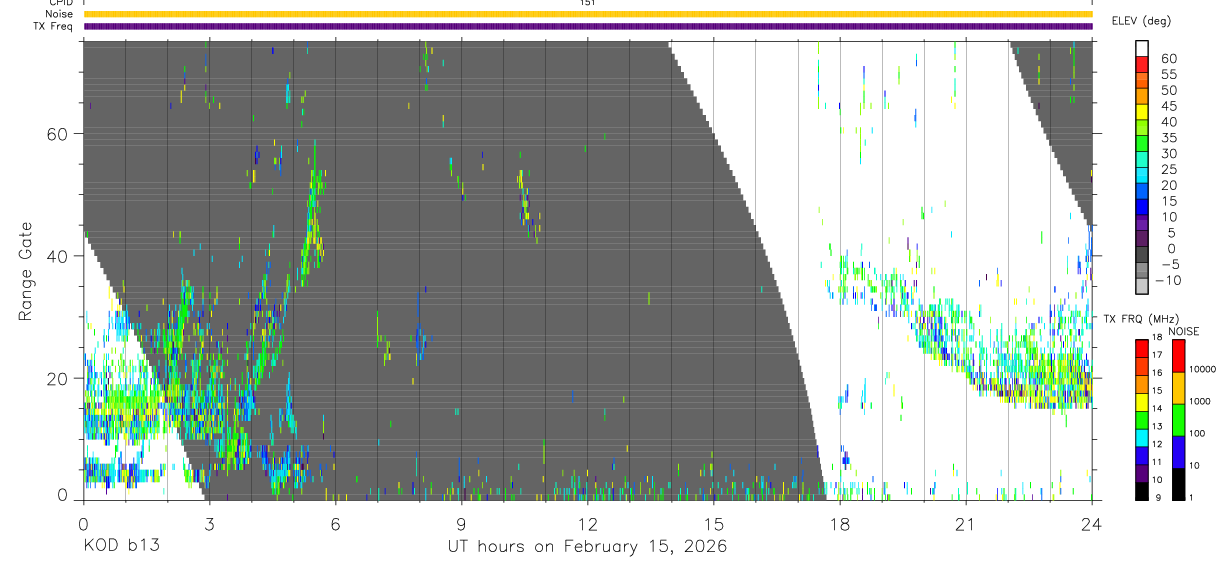Viewport: 1228px width, 567px height.
Task: Click the red top swatch of the NOISE bar
Action: point(1178,356)
